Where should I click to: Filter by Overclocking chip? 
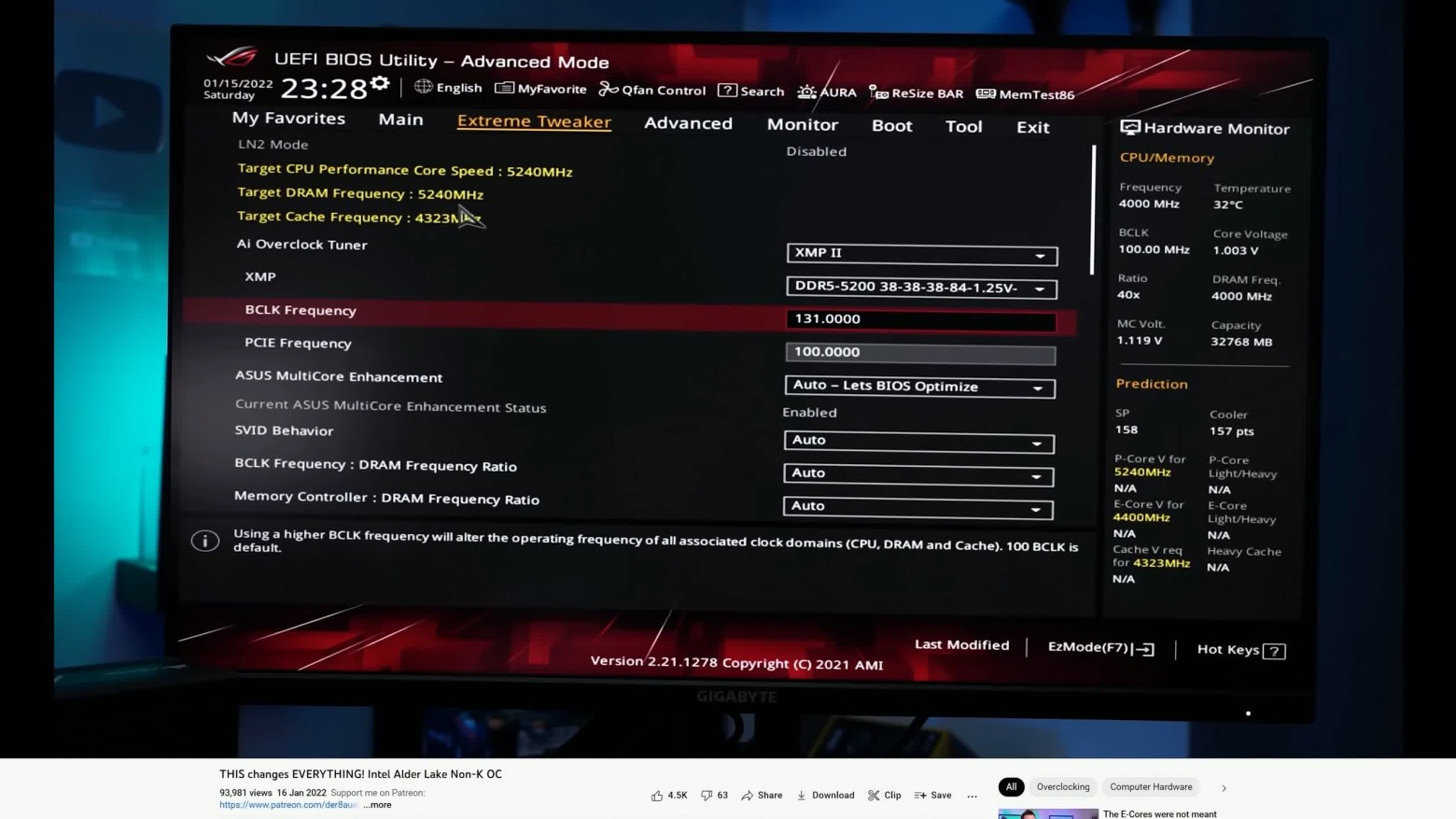[x=1063, y=787]
